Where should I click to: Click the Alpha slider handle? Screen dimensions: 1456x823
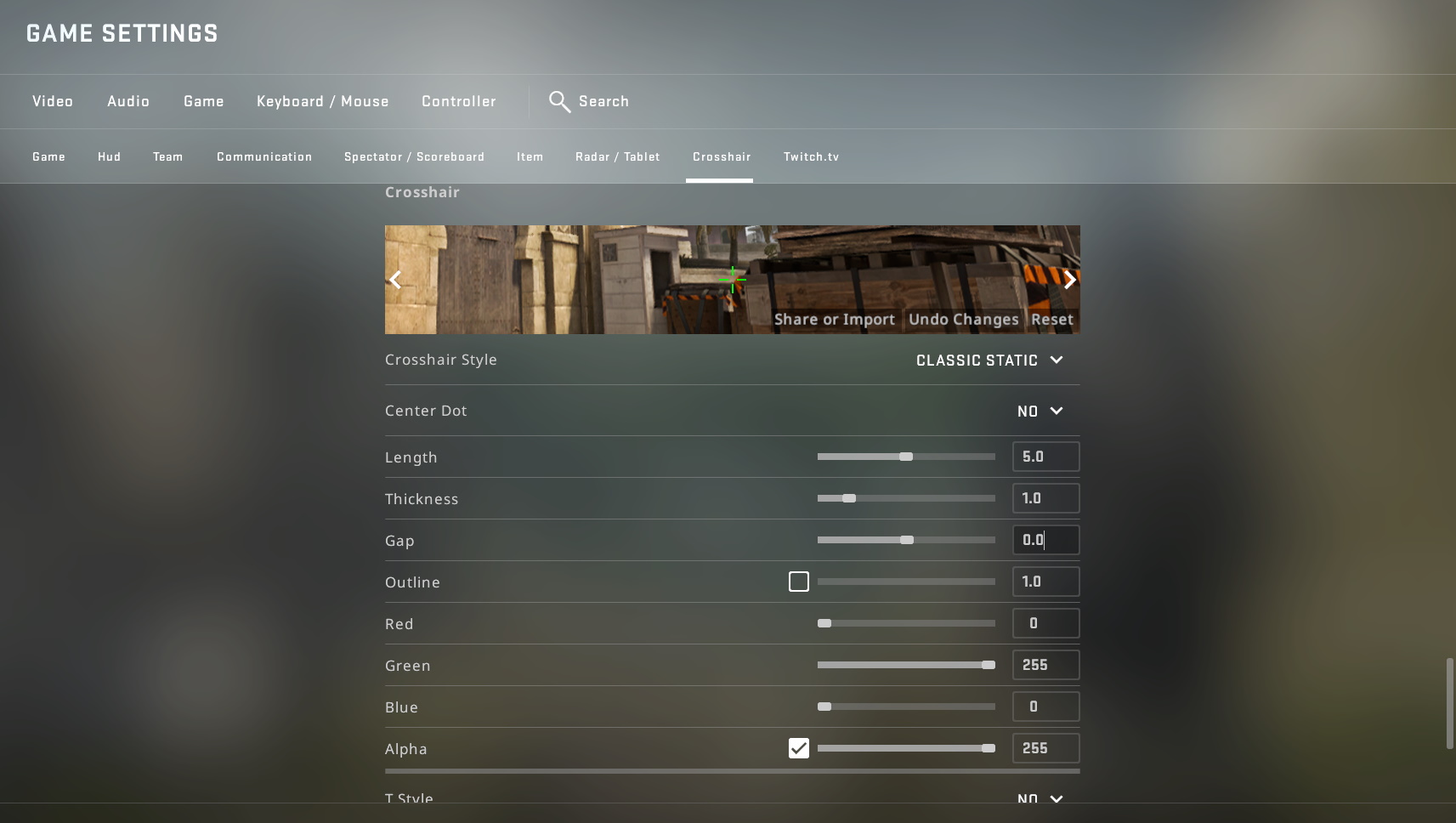click(x=989, y=748)
